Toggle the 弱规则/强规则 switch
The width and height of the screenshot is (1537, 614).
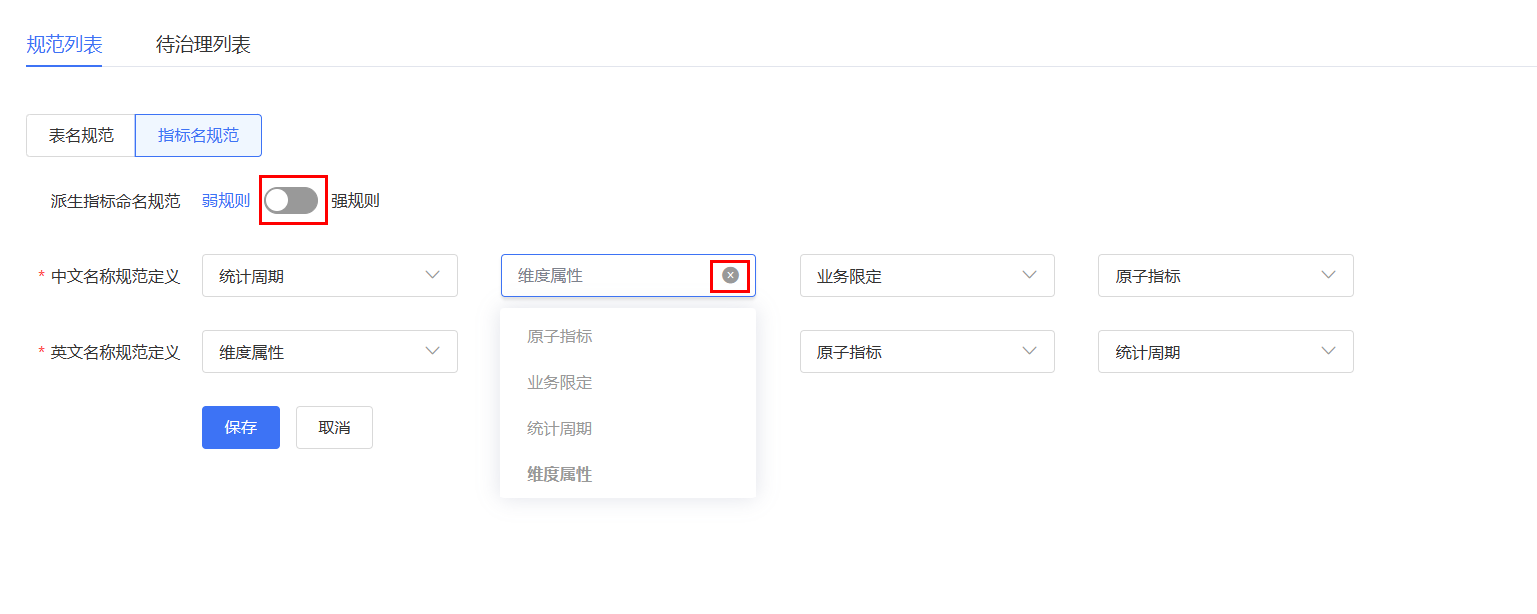[291, 200]
